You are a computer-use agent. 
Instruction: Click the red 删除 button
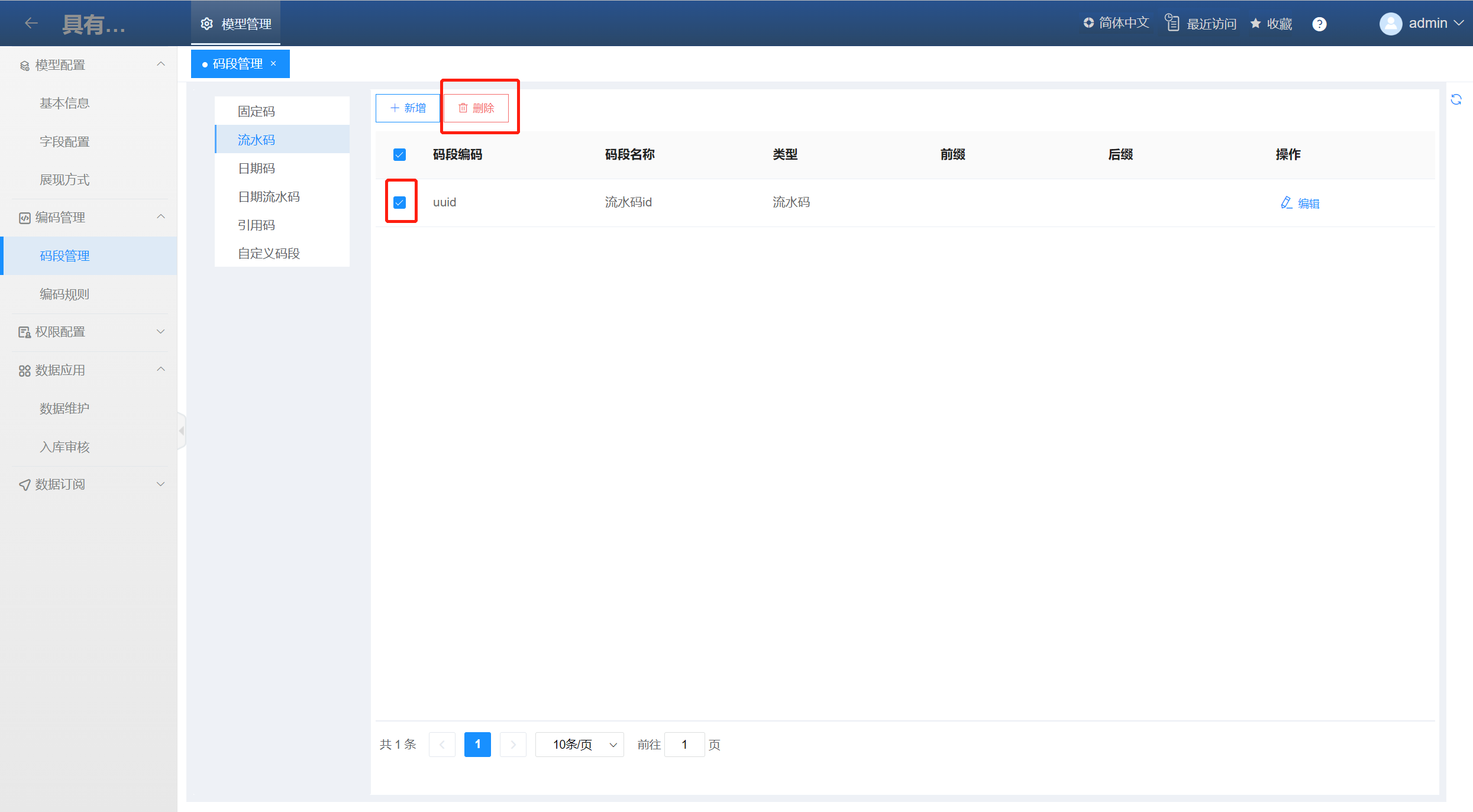click(x=476, y=108)
